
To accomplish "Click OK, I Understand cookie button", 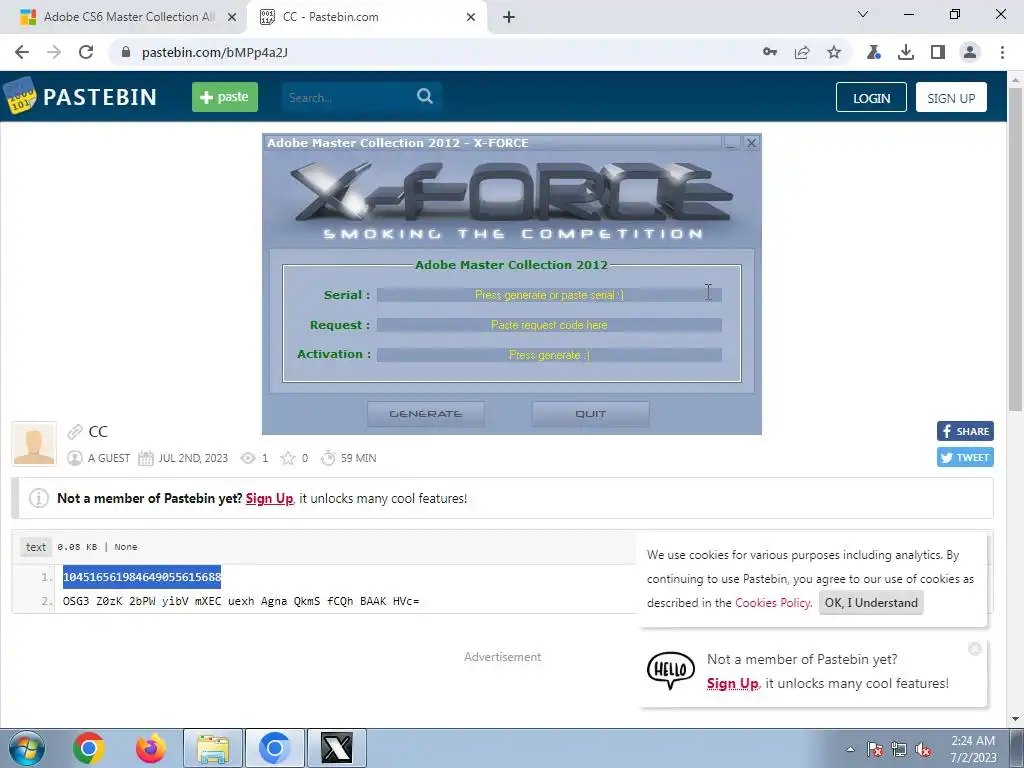I will 871,603.
